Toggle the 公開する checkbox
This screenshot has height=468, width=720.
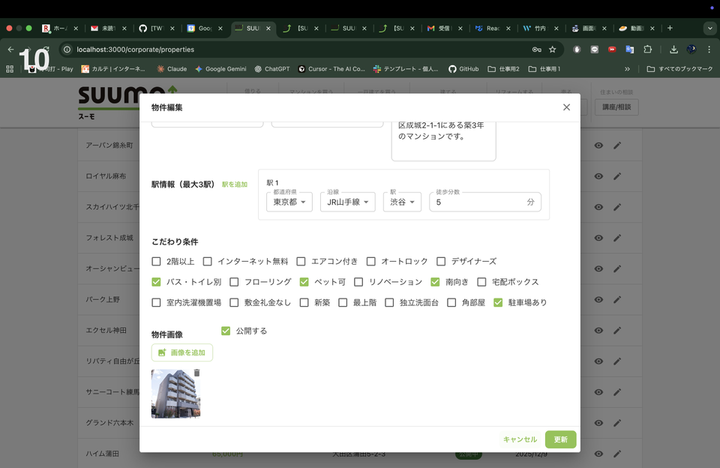225,331
